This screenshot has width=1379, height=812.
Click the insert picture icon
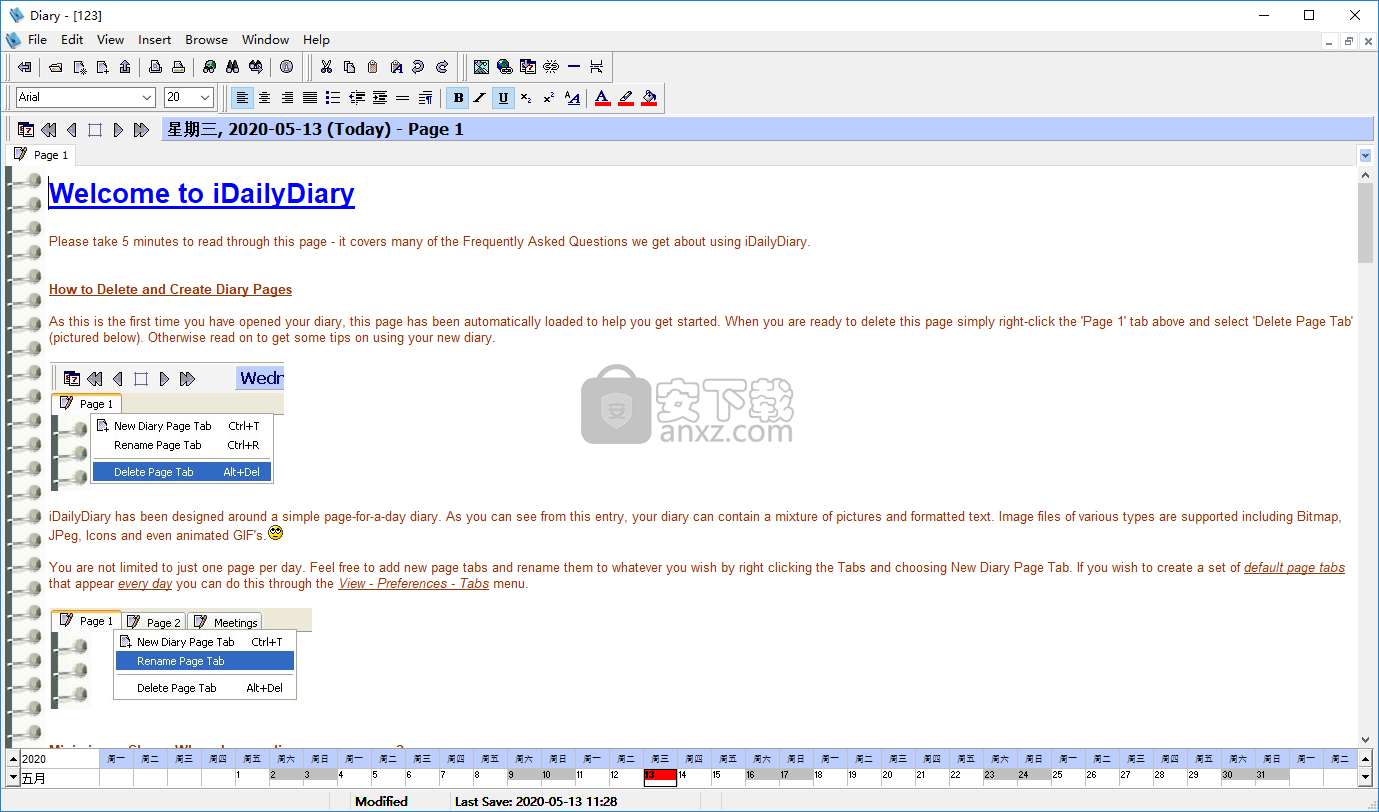pos(481,67)
